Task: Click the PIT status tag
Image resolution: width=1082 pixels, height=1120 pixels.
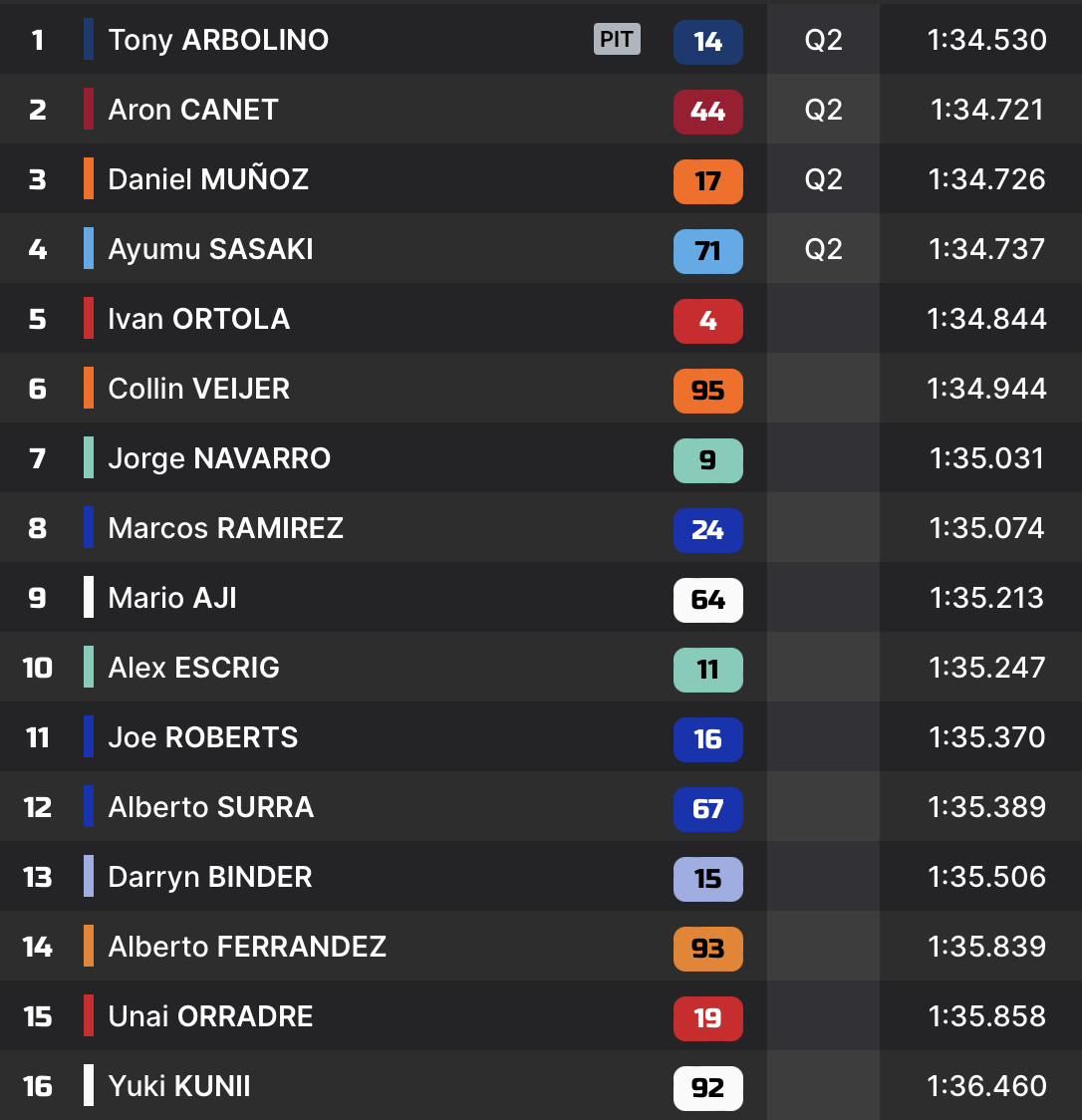Action: pyautogui.click(x=617, y=40)
